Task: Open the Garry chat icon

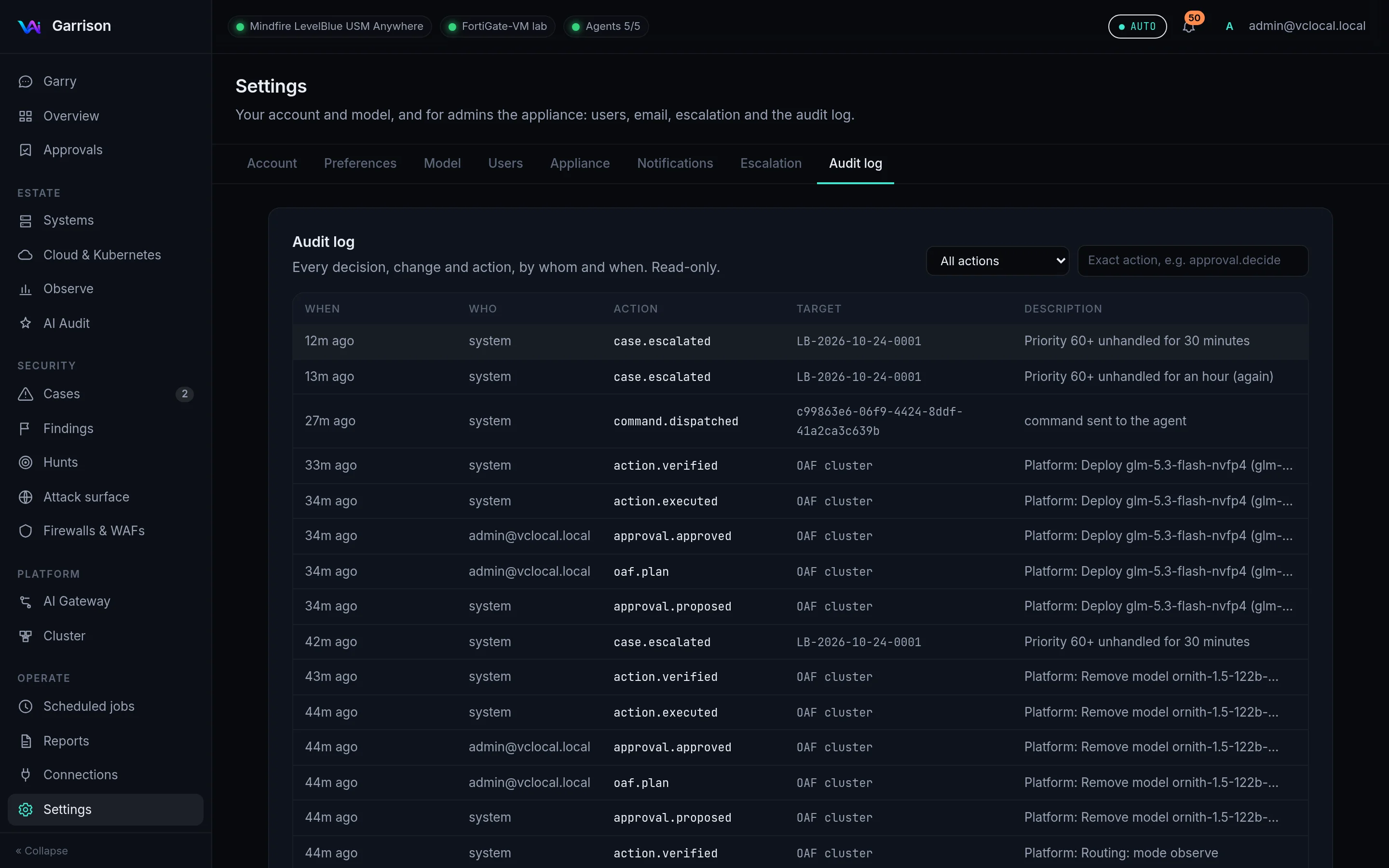Action: 25,81
